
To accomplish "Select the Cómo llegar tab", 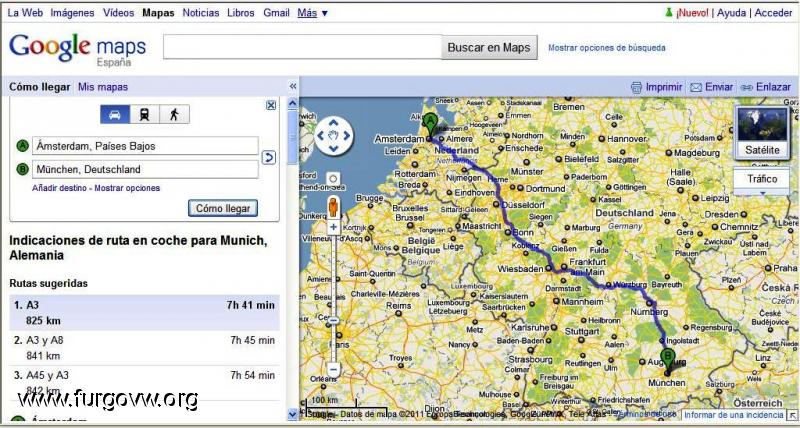I will click(x=40, y=87).
